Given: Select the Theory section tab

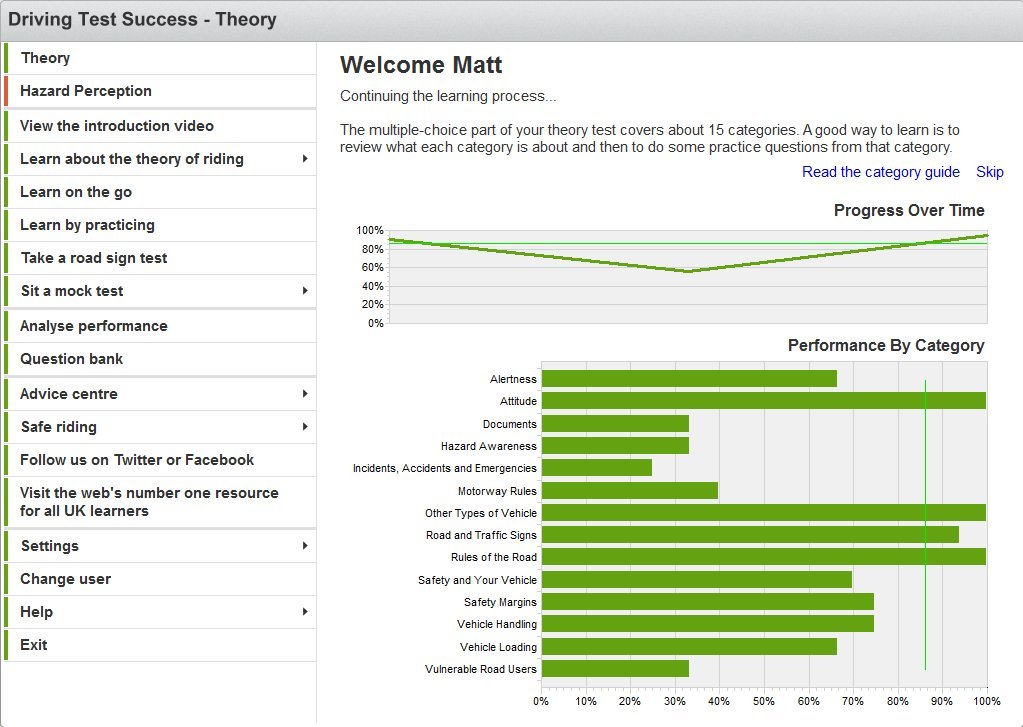Looking at the screenshot, I should (x=45, y=58).
